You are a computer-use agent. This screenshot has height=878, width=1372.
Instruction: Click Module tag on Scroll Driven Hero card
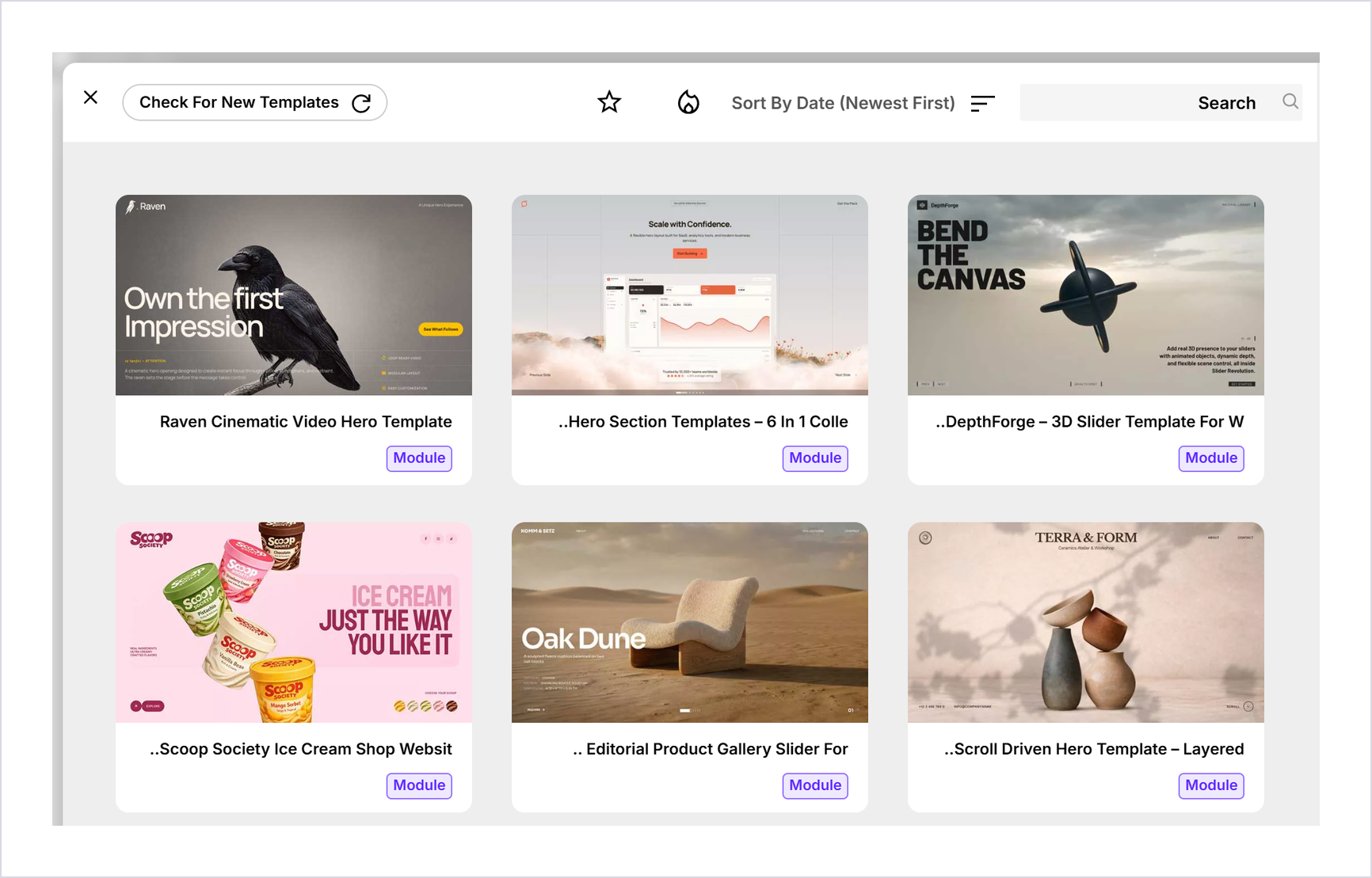[x=1211, y=785]
